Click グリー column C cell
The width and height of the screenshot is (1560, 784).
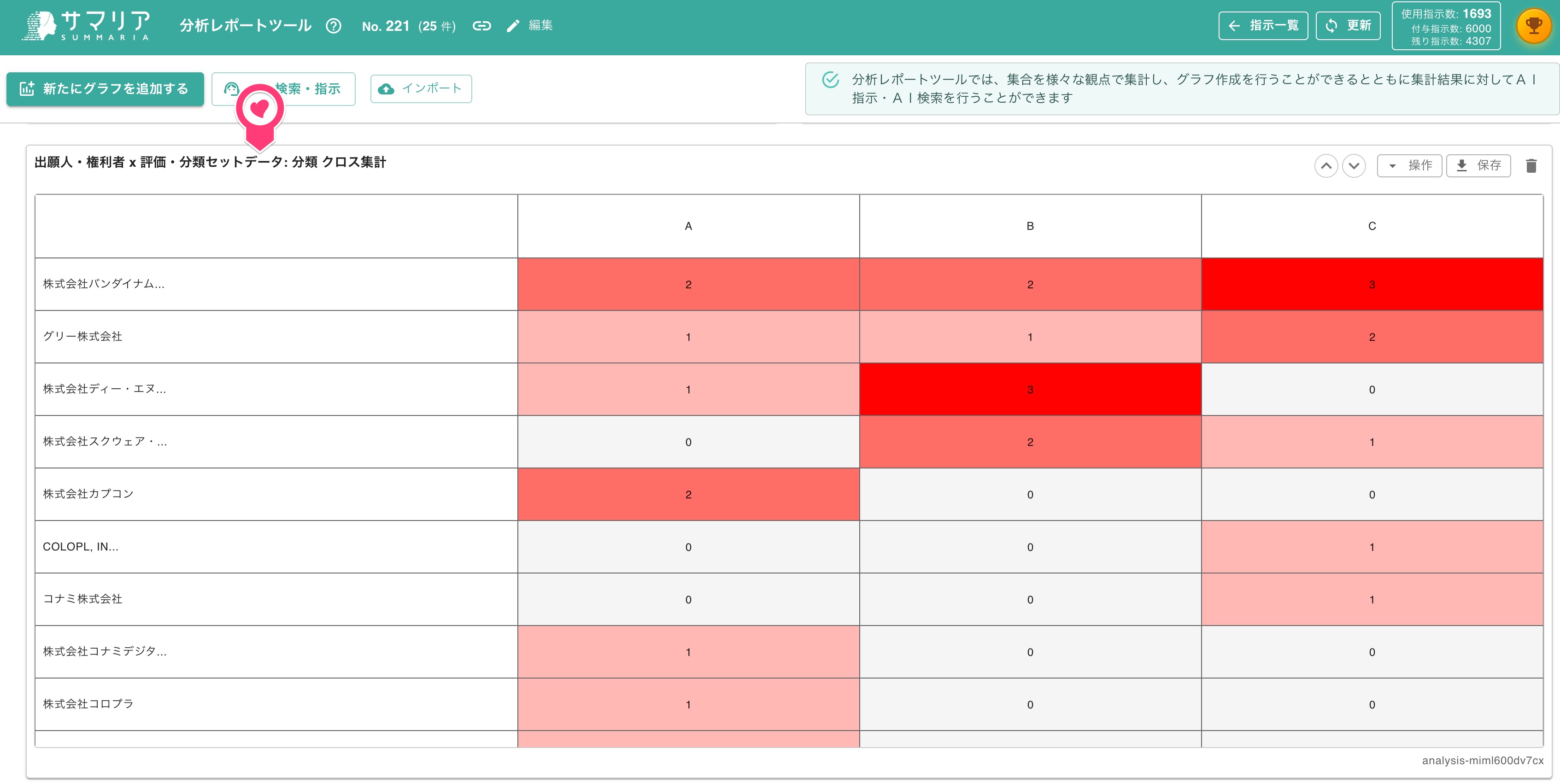[x=1372, y=337]
